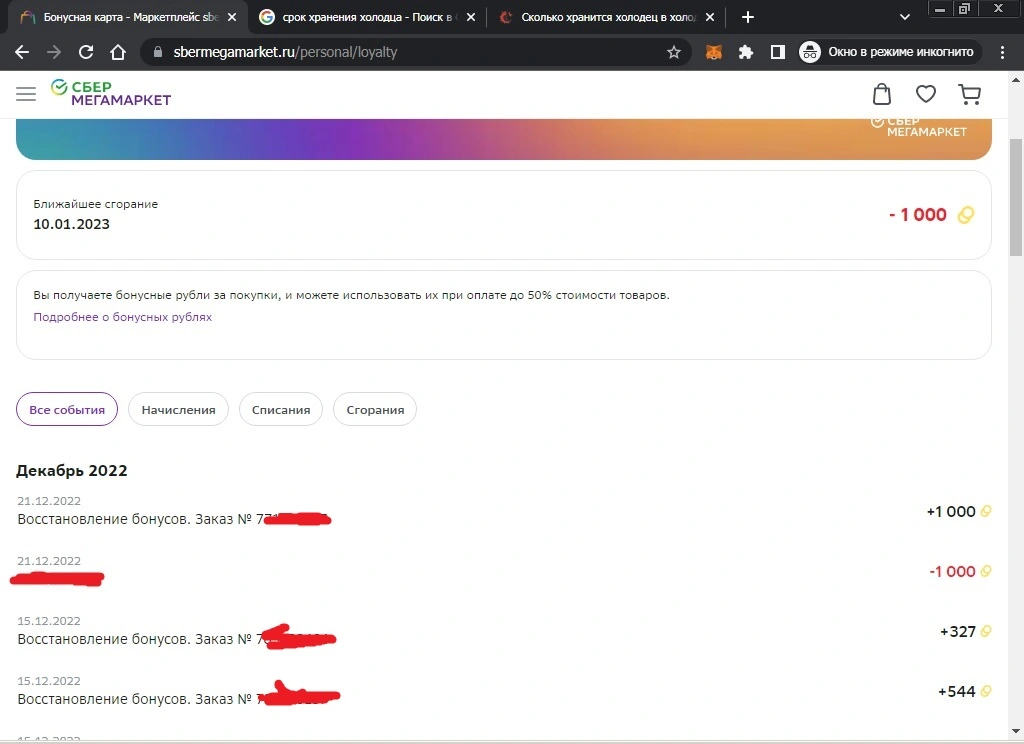Switch to Сколько хранится холодец tab
This screenshot has width=1024, height=744.
click(x=606, y=18)
